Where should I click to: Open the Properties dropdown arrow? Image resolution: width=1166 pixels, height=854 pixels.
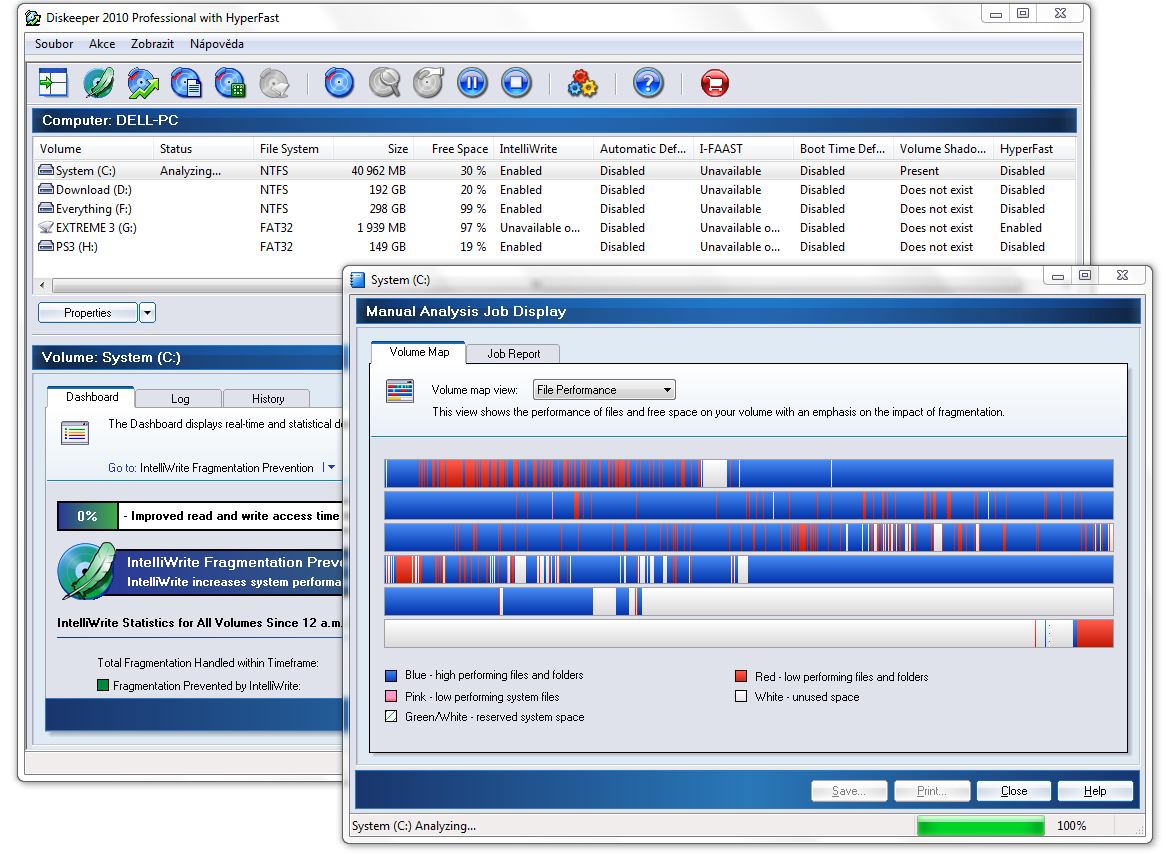click(147, 313)
